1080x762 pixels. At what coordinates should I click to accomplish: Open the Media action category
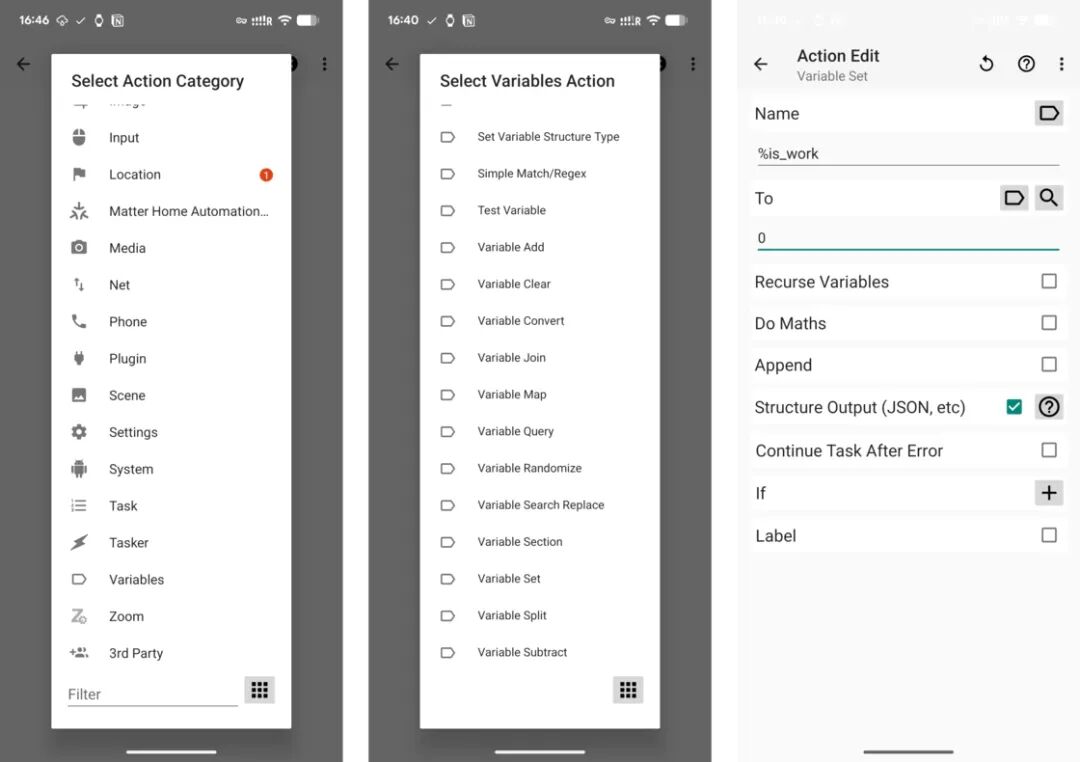[x=171, y=248]
